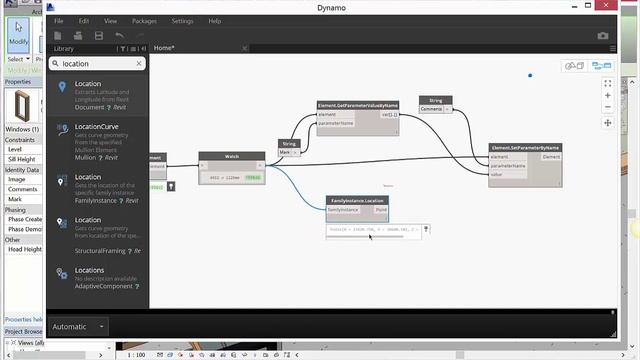Select Location Document Revit search result

point(97,95)
